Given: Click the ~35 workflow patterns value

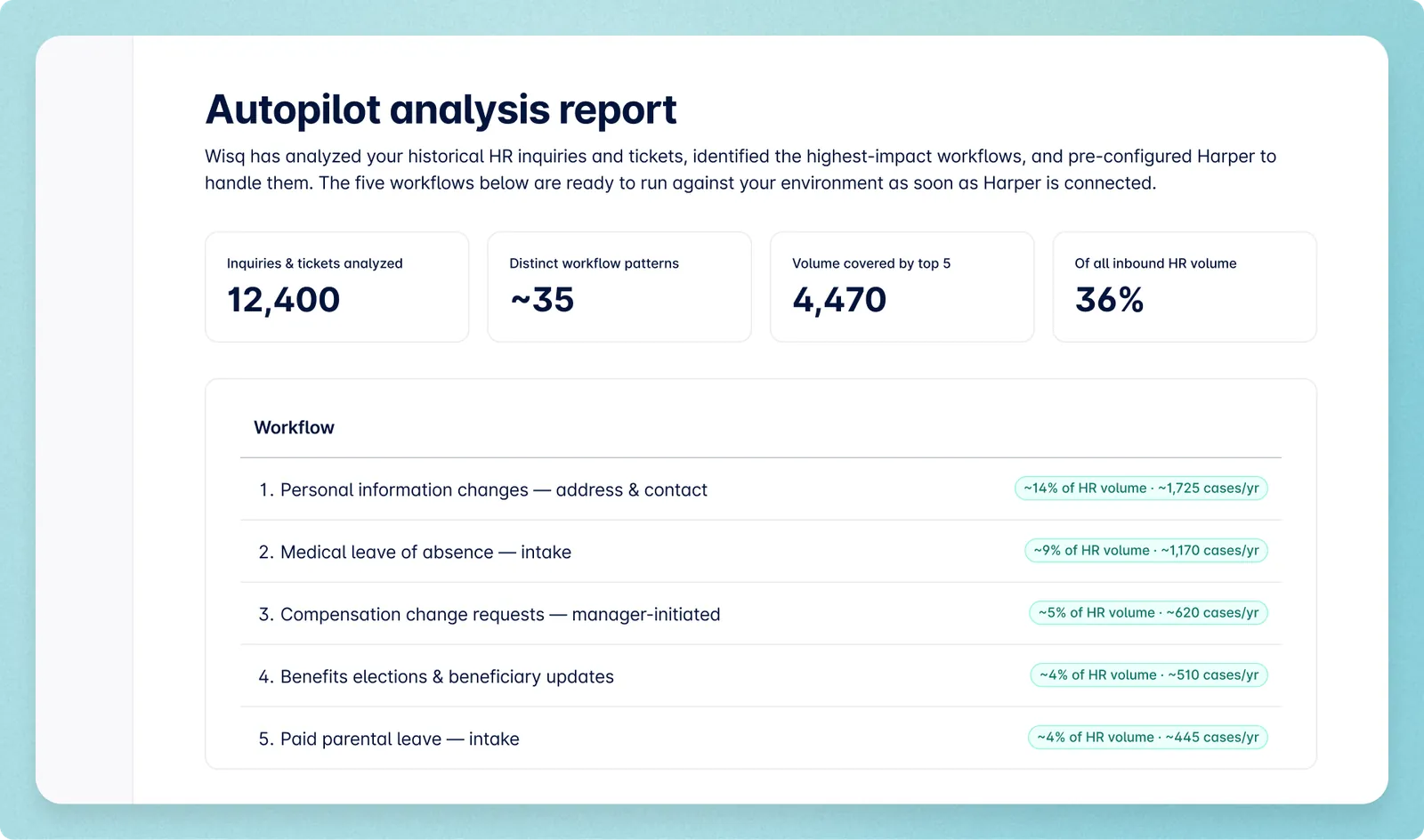Looking at the screenshot, I should (542, 300).
